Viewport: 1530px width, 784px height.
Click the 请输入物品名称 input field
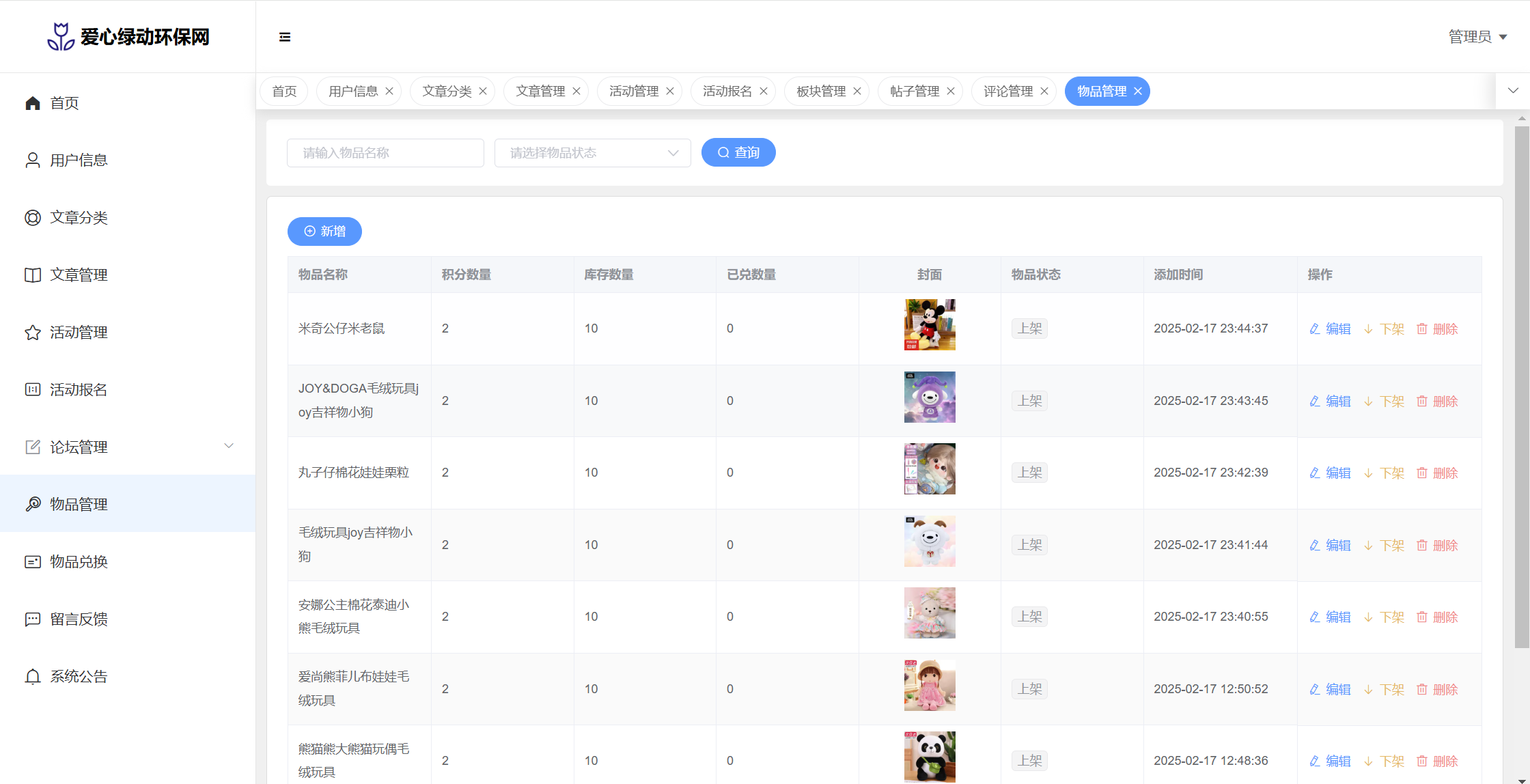(x=385, y=153)
